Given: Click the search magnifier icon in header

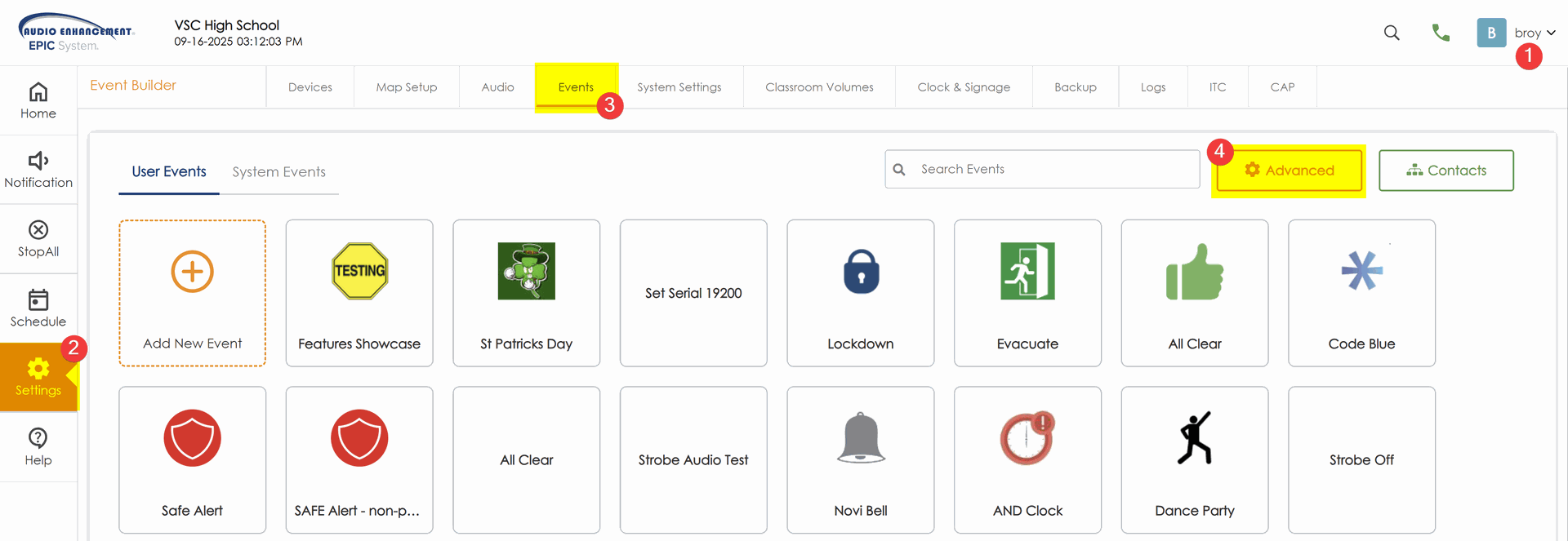Looking at the screenshot, I should (x=1392, y=33).
